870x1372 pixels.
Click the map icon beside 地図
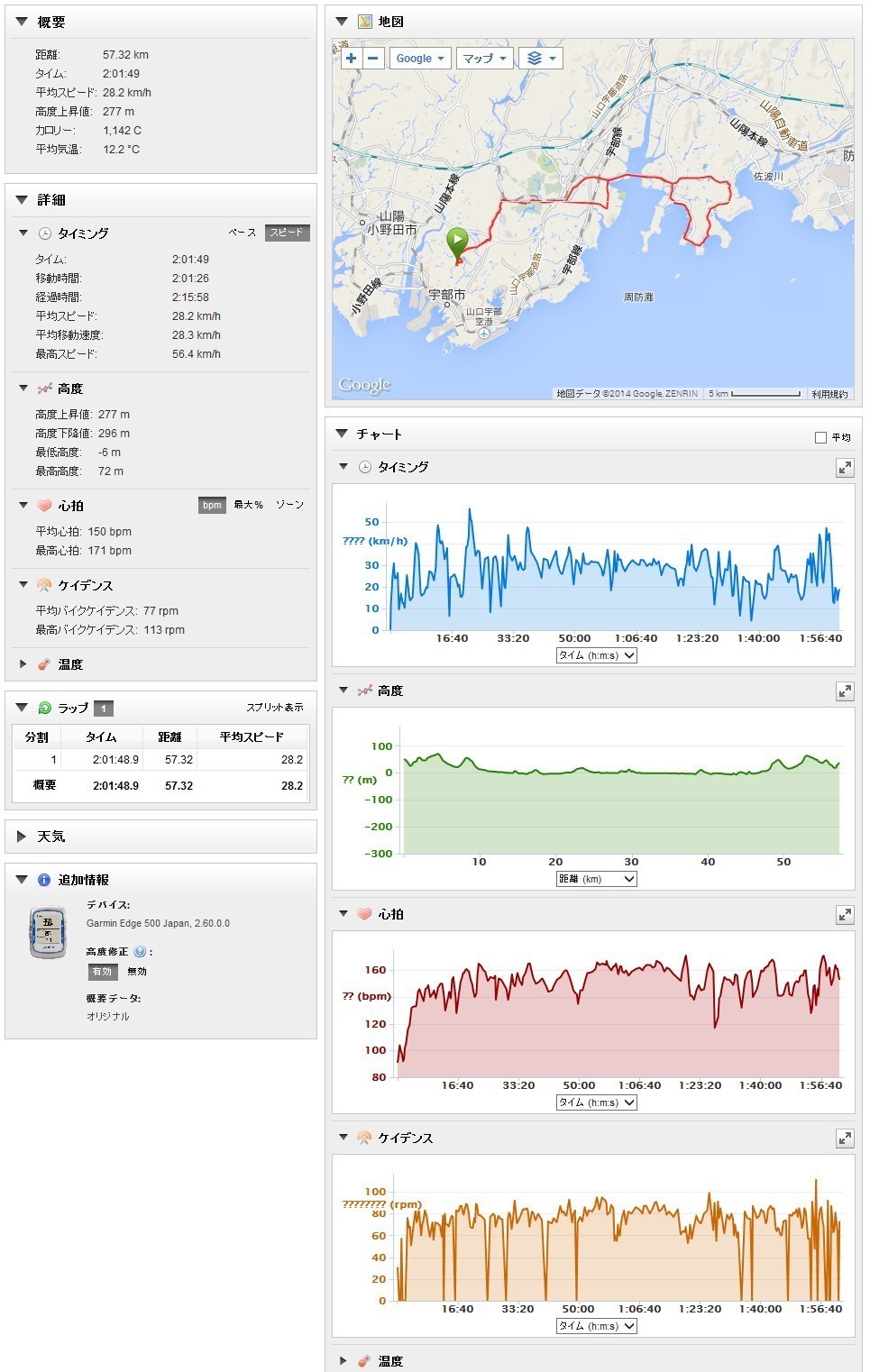pyautogui.click(x=365, y=22)
